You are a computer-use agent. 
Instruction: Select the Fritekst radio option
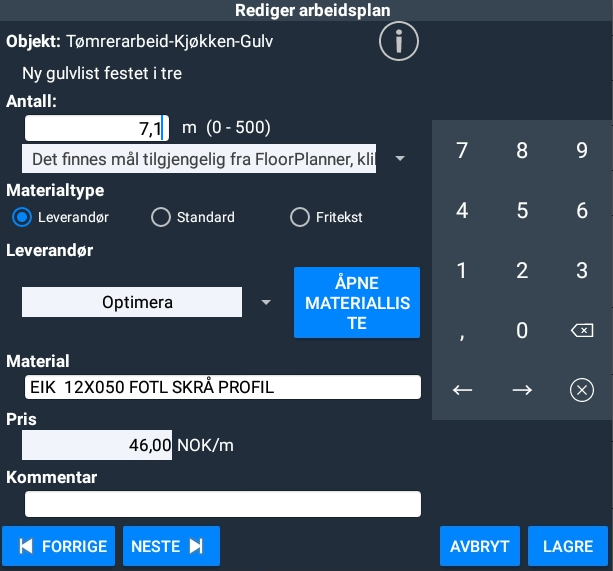tap(299, 217)
